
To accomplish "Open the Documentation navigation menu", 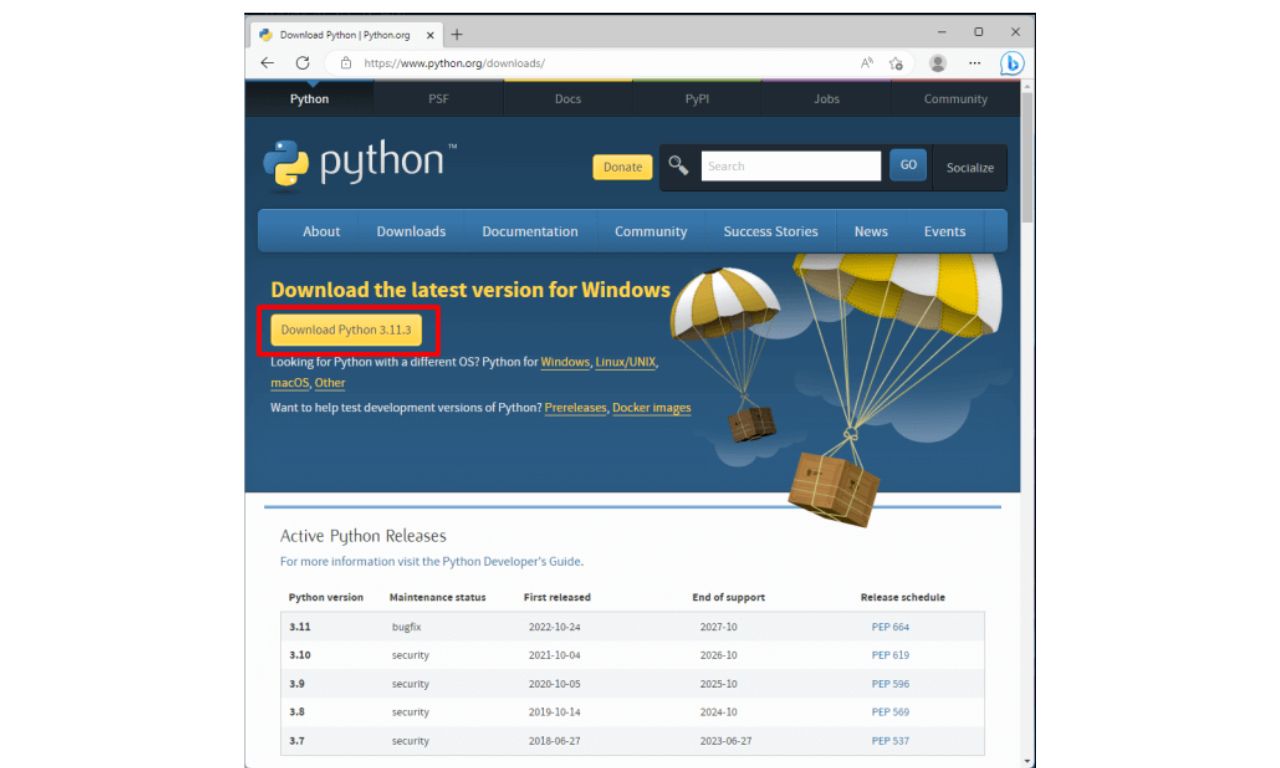I will (x=530, y=231).
